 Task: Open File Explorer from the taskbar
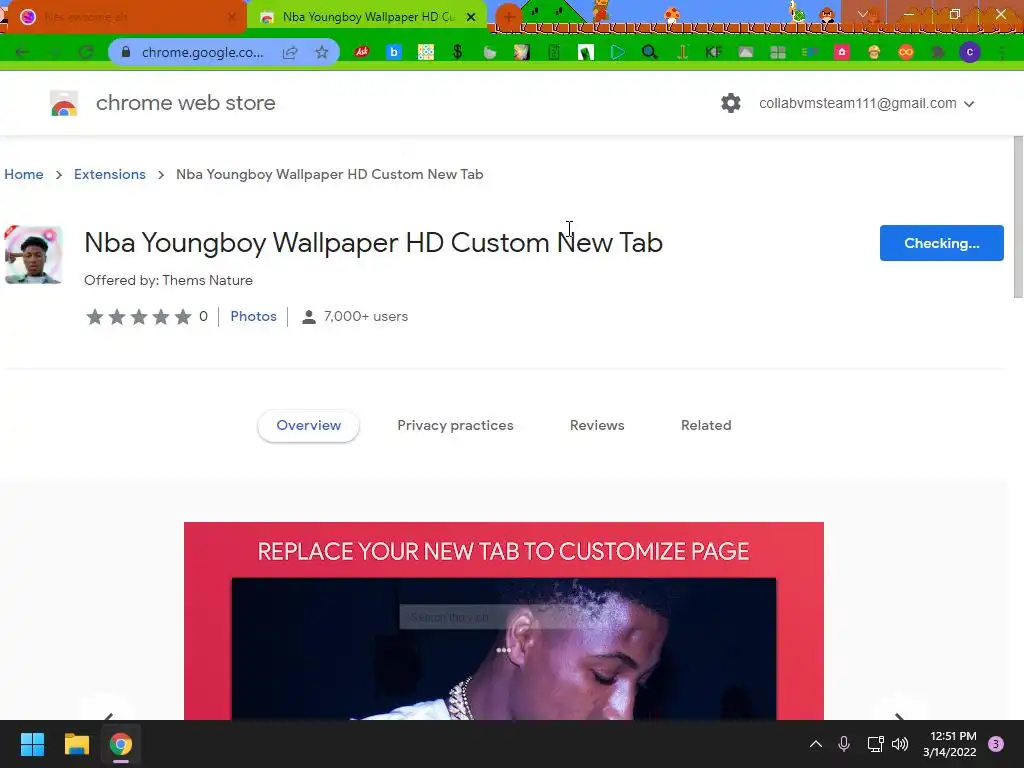click(x=76, y=744)
